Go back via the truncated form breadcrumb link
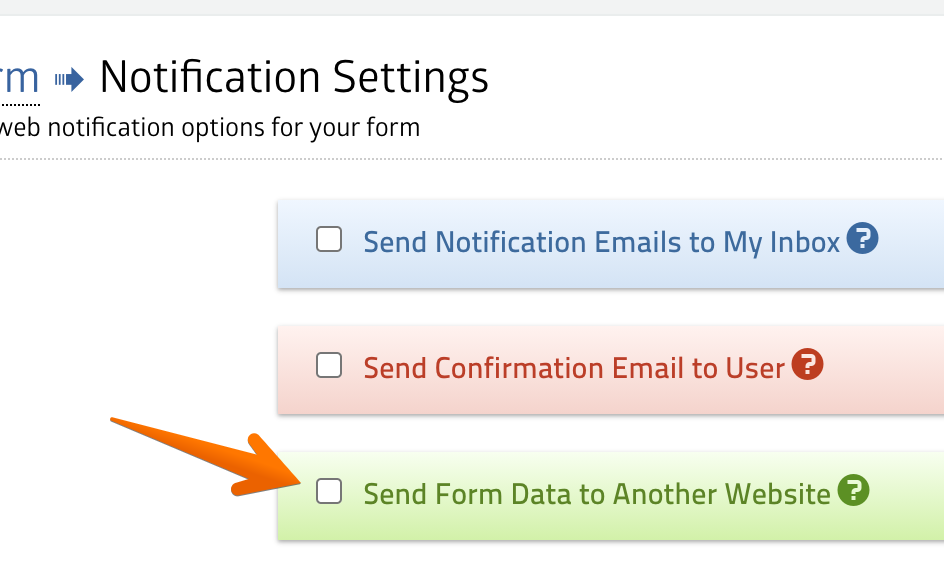944x570 pixels. pos(20,78)
